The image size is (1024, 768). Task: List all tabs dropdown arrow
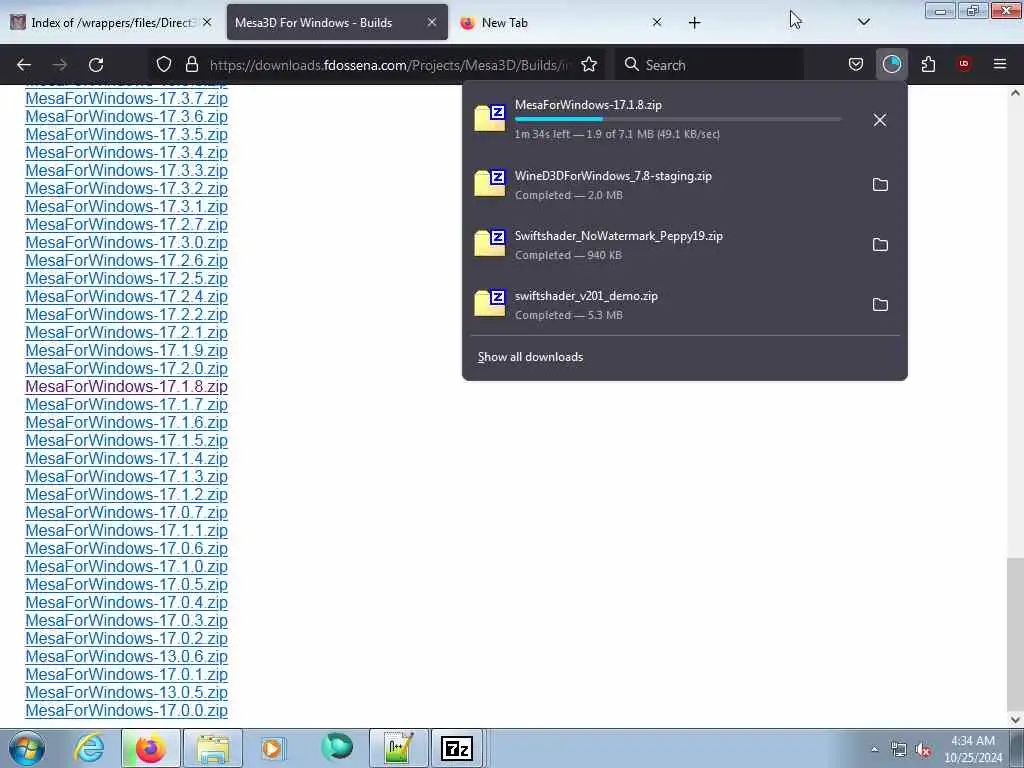863,22
